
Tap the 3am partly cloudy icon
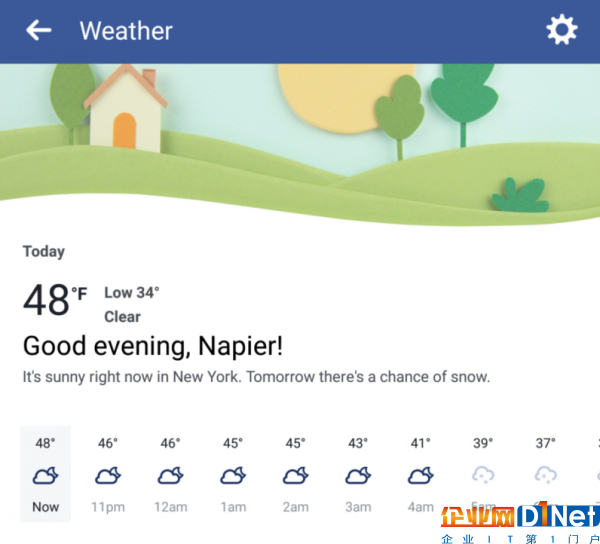click(x=358, y=476)
